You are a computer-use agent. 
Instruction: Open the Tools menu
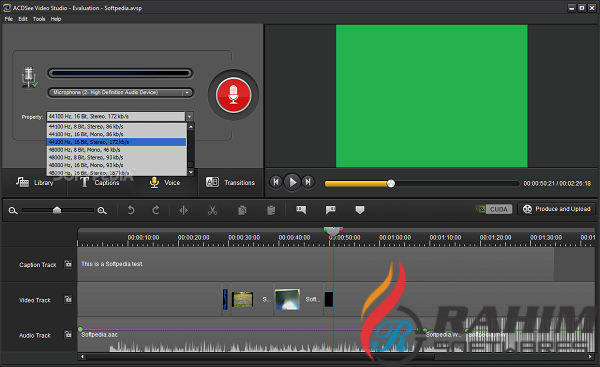(39, 19)
